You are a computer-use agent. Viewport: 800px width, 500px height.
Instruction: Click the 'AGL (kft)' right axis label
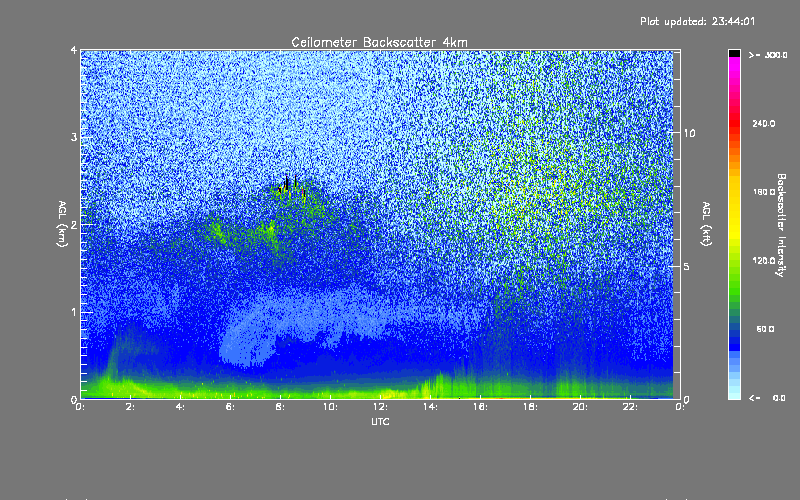(706, 224)
